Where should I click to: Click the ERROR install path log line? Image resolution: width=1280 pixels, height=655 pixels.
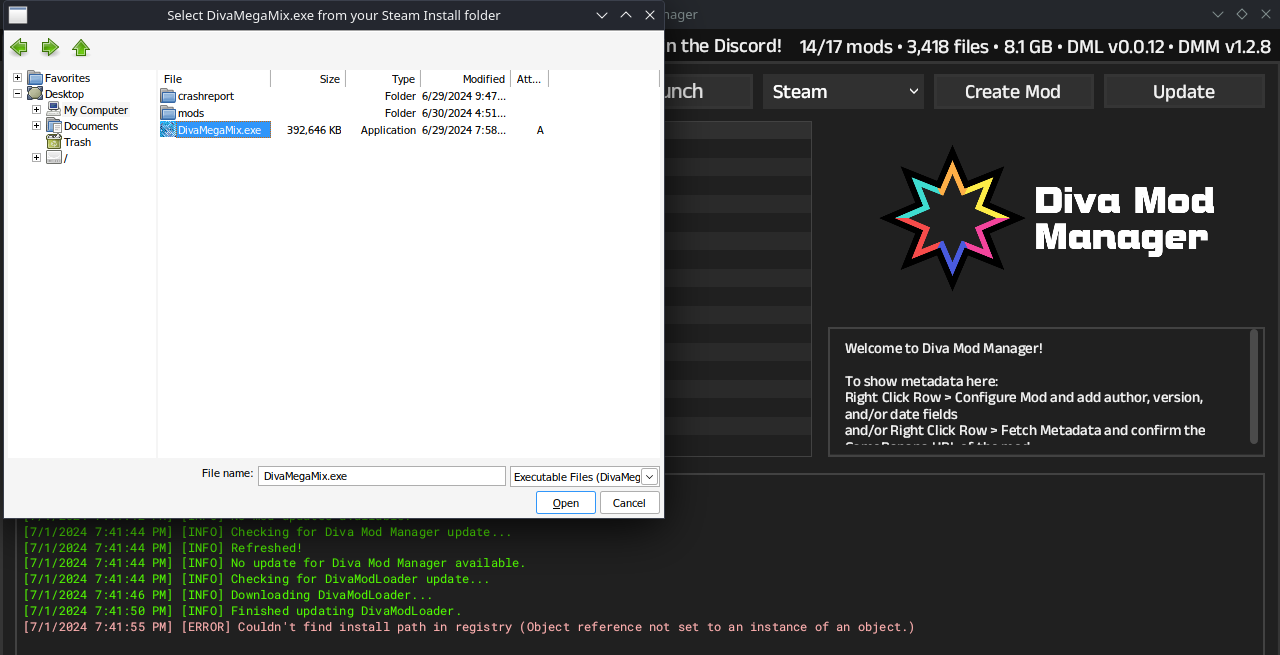point(469,627)
